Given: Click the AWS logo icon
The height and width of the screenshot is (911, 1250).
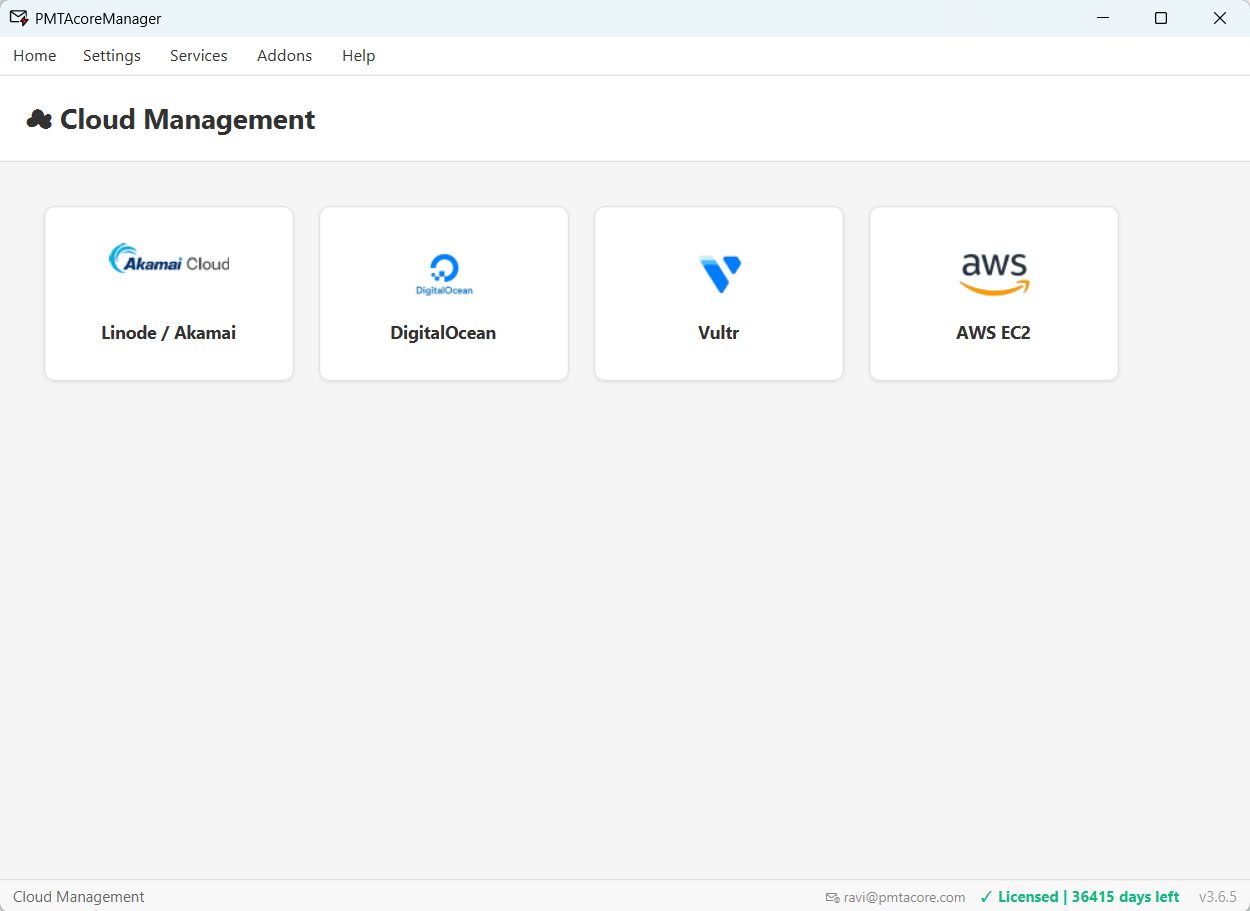Looking at the screenshot, I should 994,274.
